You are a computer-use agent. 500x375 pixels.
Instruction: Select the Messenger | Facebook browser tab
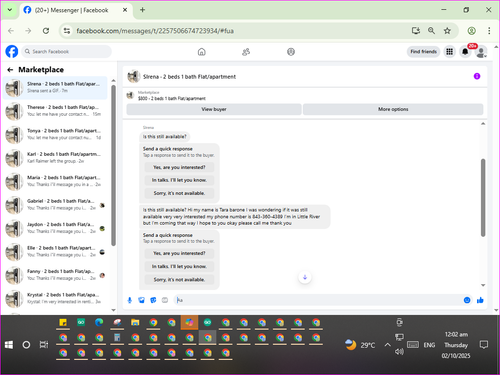coord(76,10)
